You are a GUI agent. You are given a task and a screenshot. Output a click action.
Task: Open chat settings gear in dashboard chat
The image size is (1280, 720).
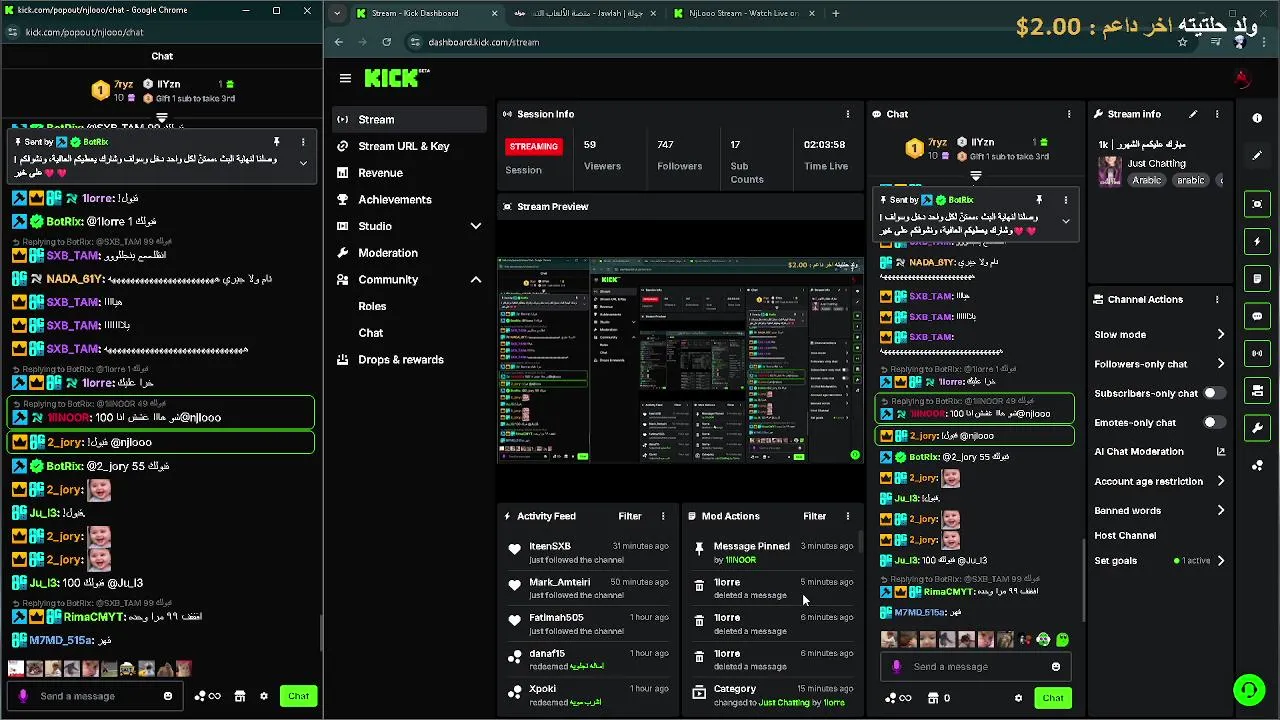point(1018,698)
